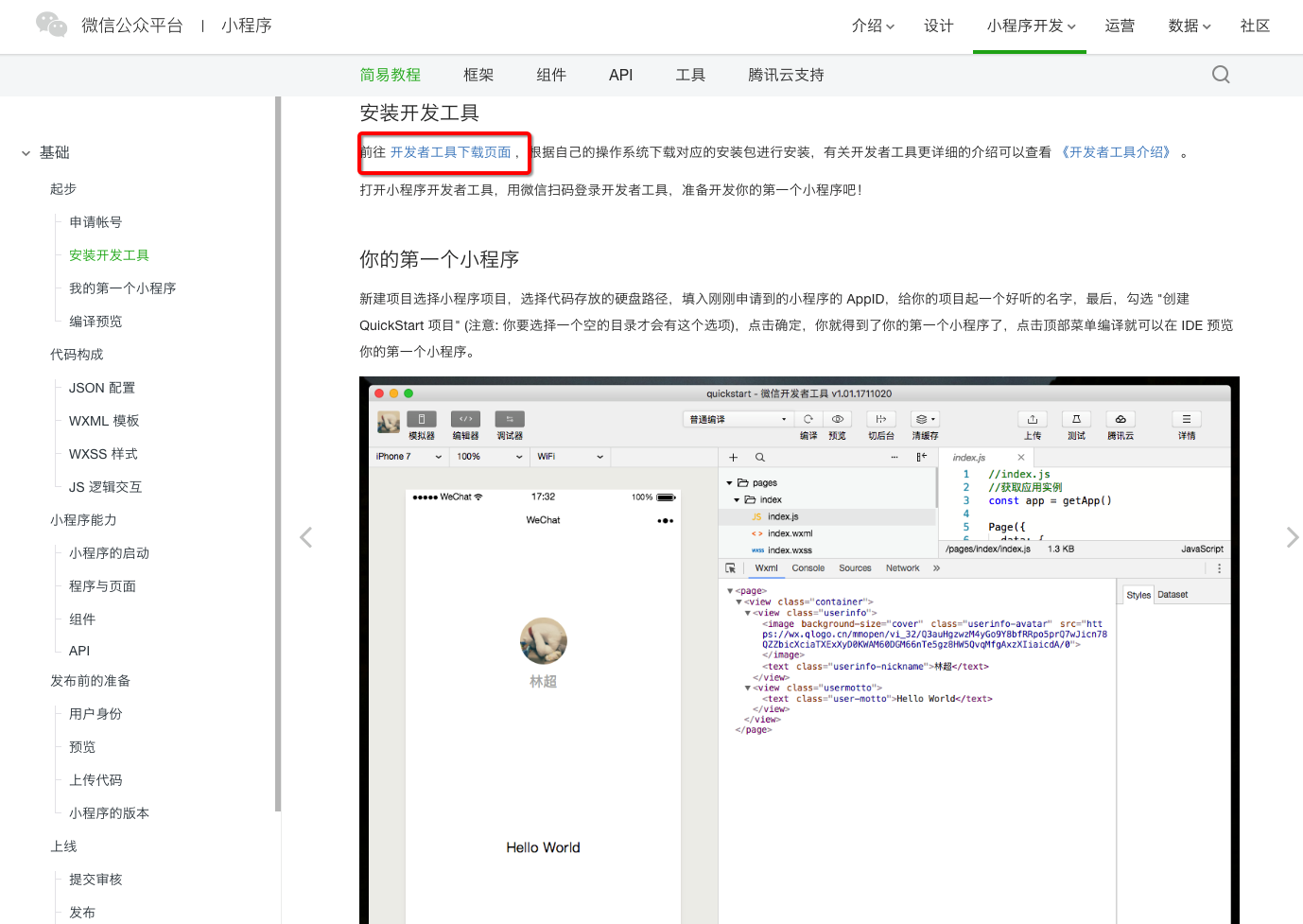
Task: Select API in the sidebar list
Action: (79, 651)
